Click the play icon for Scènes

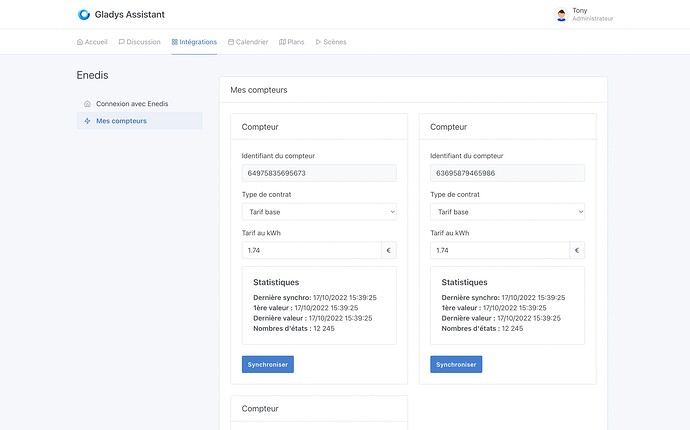318,42
